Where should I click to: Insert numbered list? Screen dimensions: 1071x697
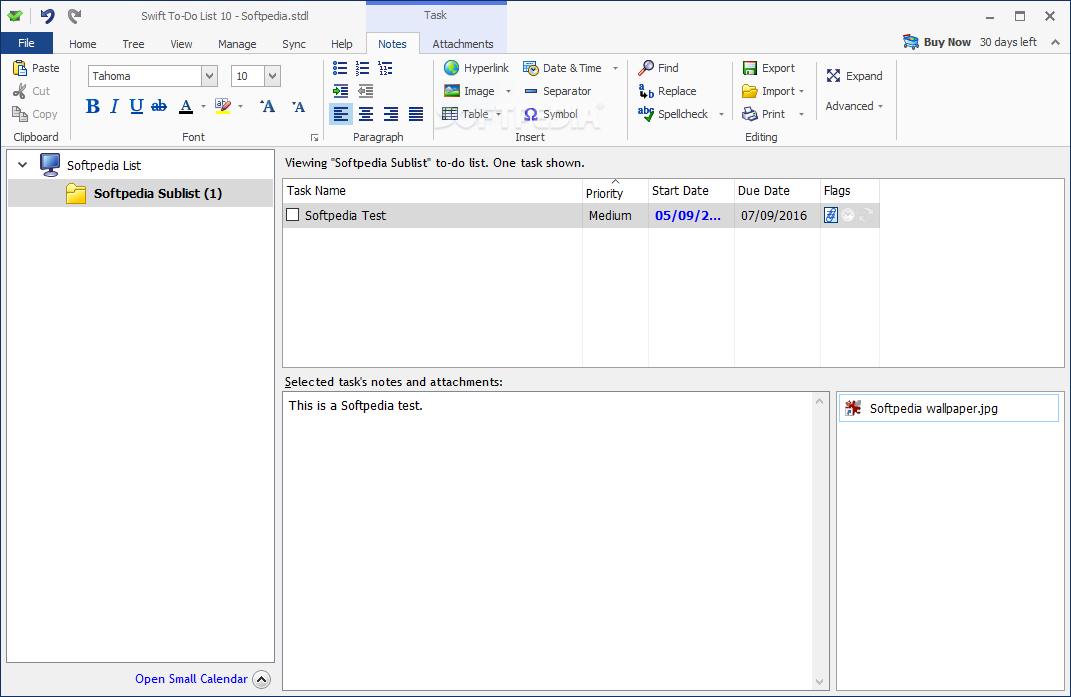coord(363,68)
